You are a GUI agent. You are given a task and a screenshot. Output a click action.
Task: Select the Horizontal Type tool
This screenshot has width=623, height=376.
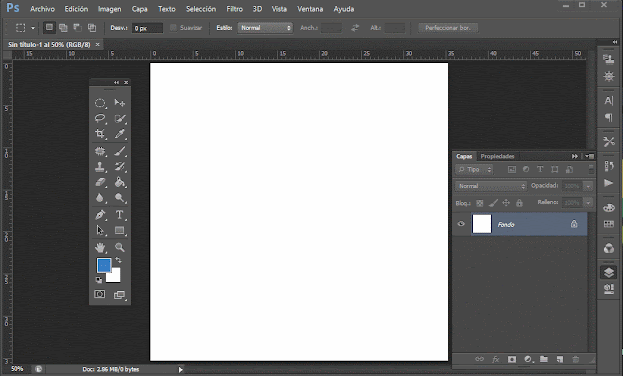(120, 215)
